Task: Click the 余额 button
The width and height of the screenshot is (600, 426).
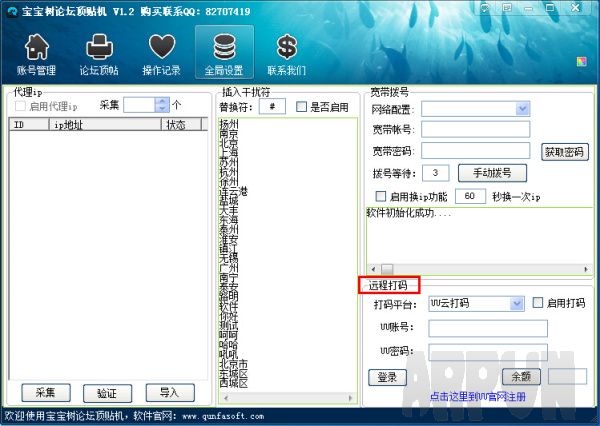Action: tap(521, 377)
